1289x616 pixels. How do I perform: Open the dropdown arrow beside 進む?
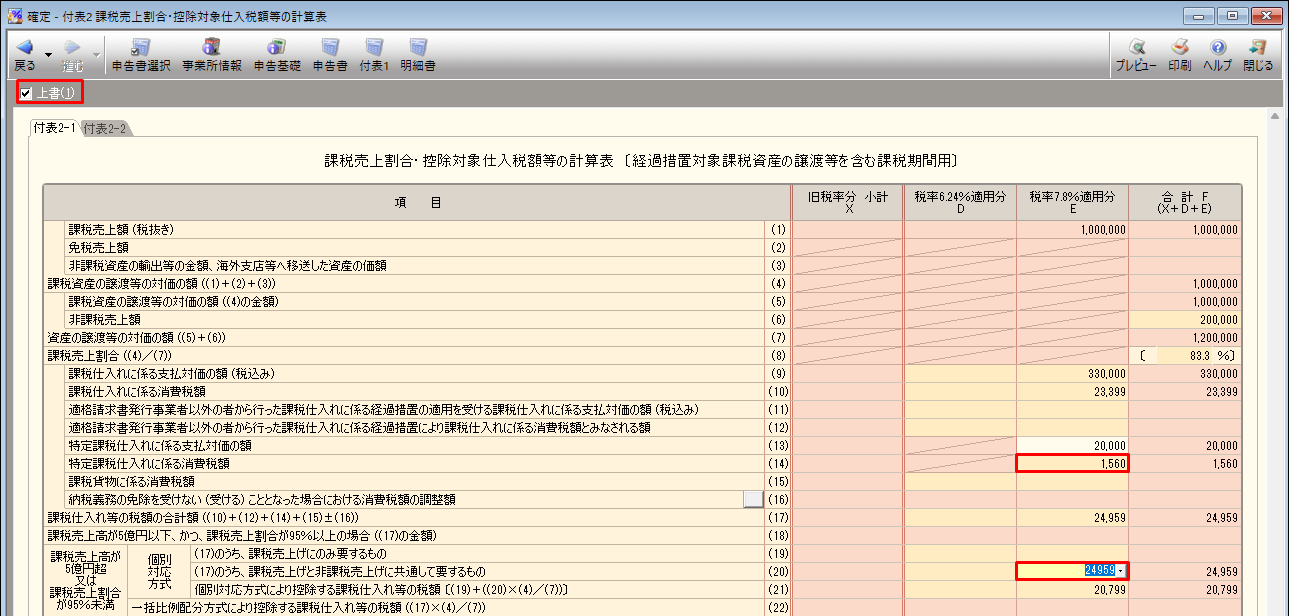tap(97, 55)
